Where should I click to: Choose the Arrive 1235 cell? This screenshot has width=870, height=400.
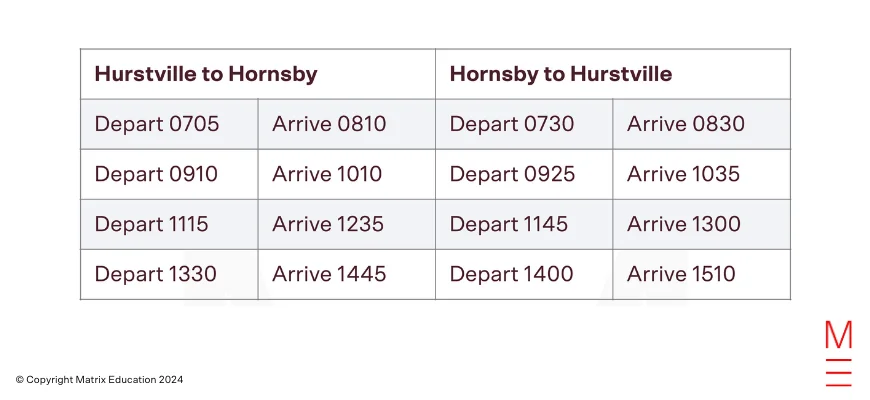(347, 224)
